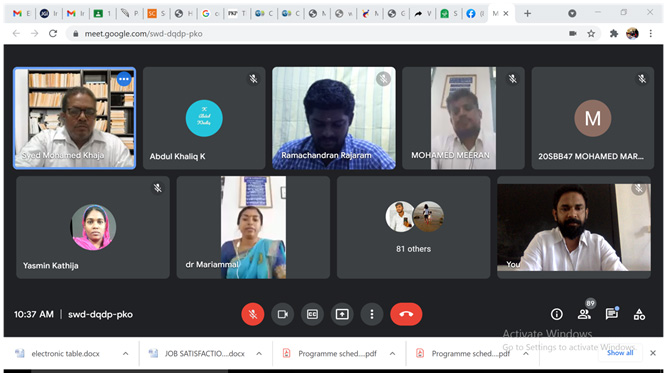Image resolution: width=667 pixels, height=373 pixels.
Task: Expand options for electronic table.docx download
Action: pos(125,353)
